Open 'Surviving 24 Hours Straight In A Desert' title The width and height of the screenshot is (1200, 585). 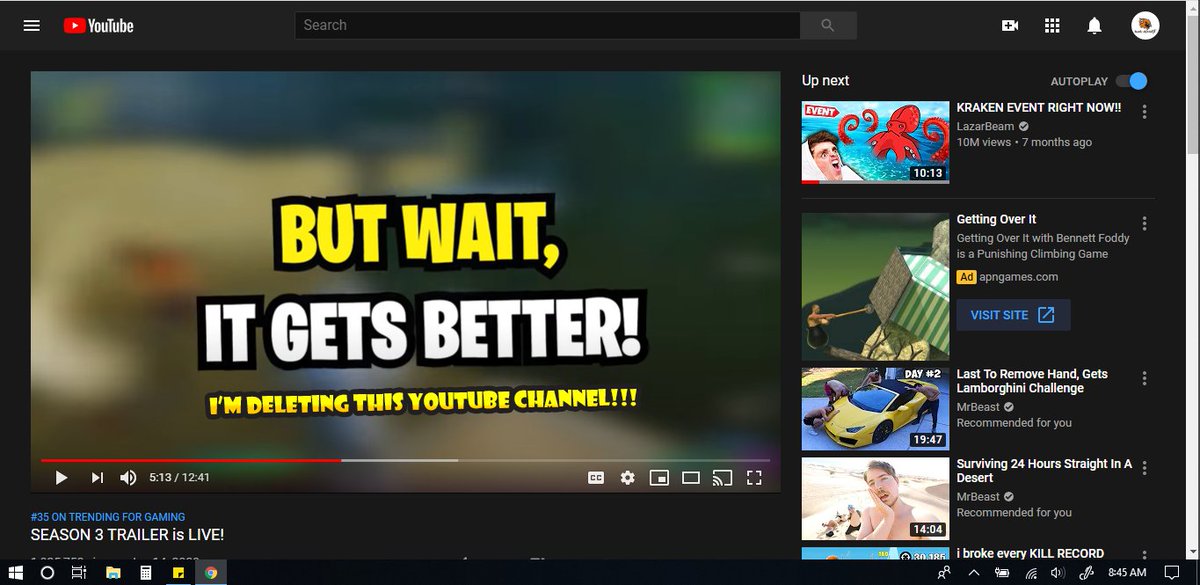tap(1045, 470)
